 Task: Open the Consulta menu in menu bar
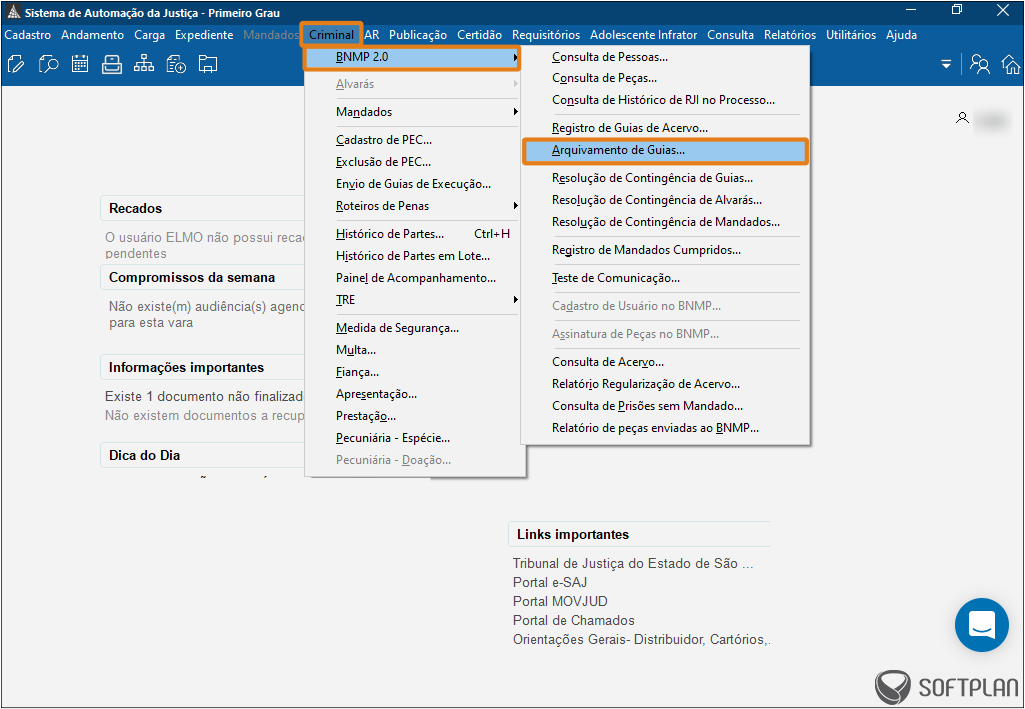[730, 35]
